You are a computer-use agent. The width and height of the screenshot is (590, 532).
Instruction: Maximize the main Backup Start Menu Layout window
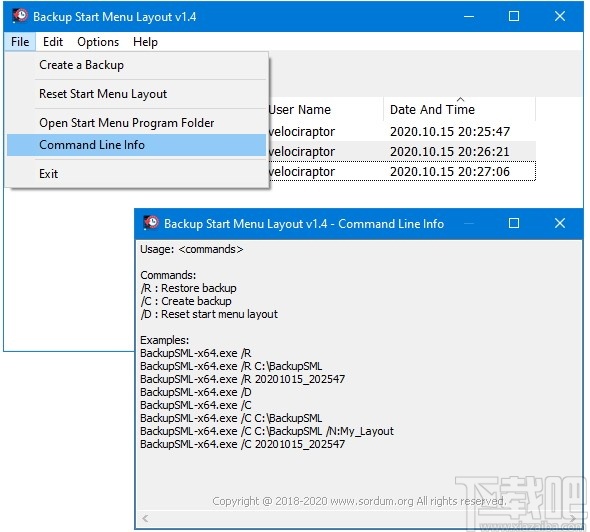[x=514, y=16]
